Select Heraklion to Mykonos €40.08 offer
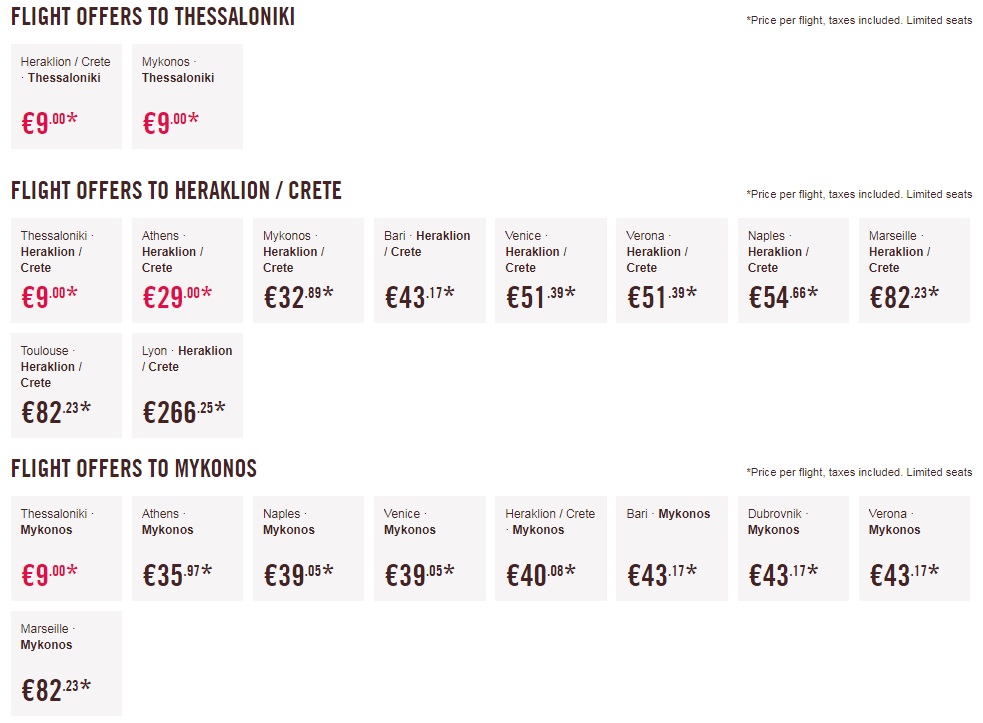The width and height of the screenshot is (983, 723). pos(550,549)
